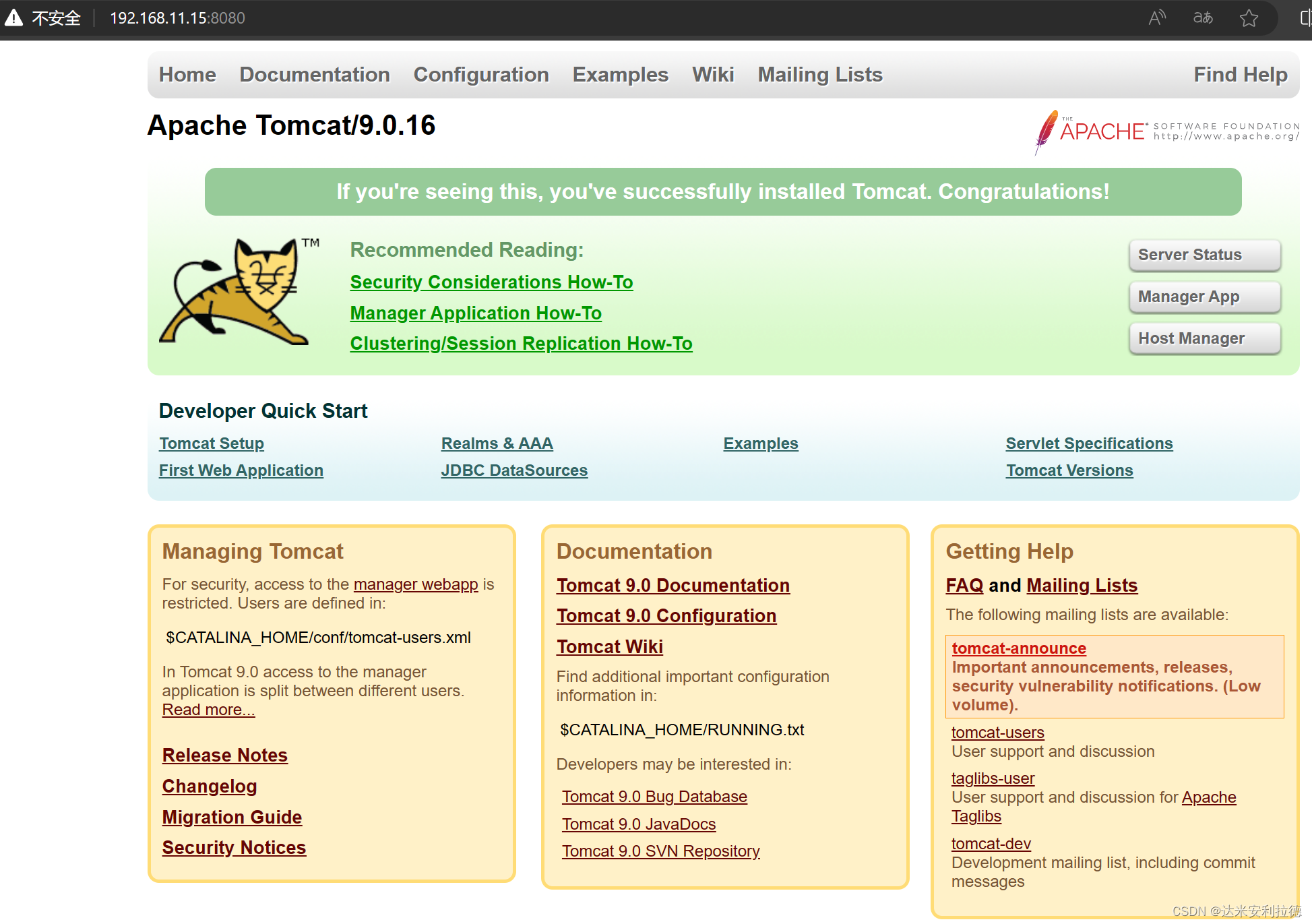The width and height of the screenshot is (1312, 924).
Task: Click the Read more... link
Action: 208,710
